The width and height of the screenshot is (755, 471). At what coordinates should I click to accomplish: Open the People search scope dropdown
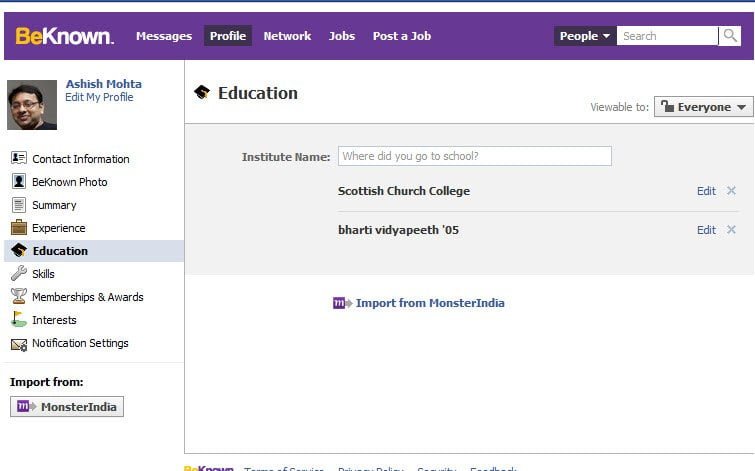click(x=585, y=36)
